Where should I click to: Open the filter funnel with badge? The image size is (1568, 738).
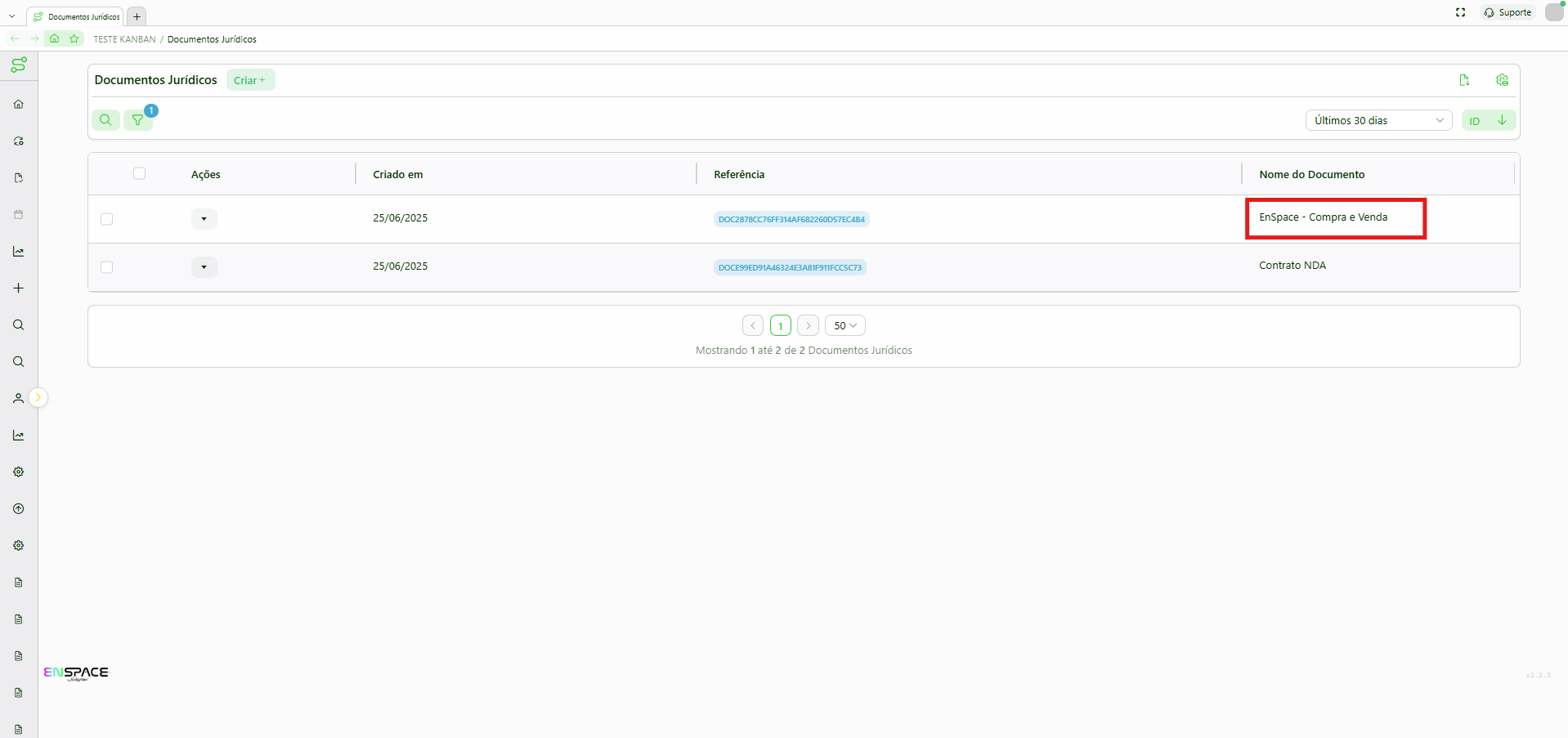(x=138, y=120)
